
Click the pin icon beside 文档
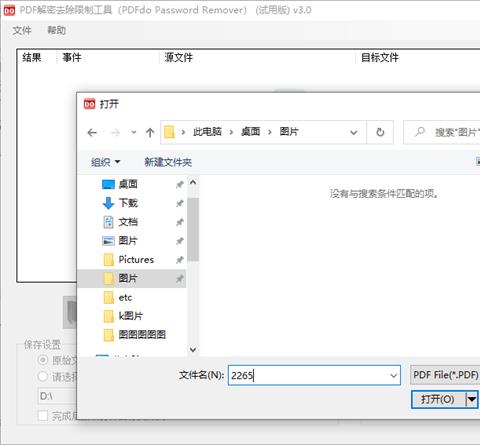click(180, 222)
